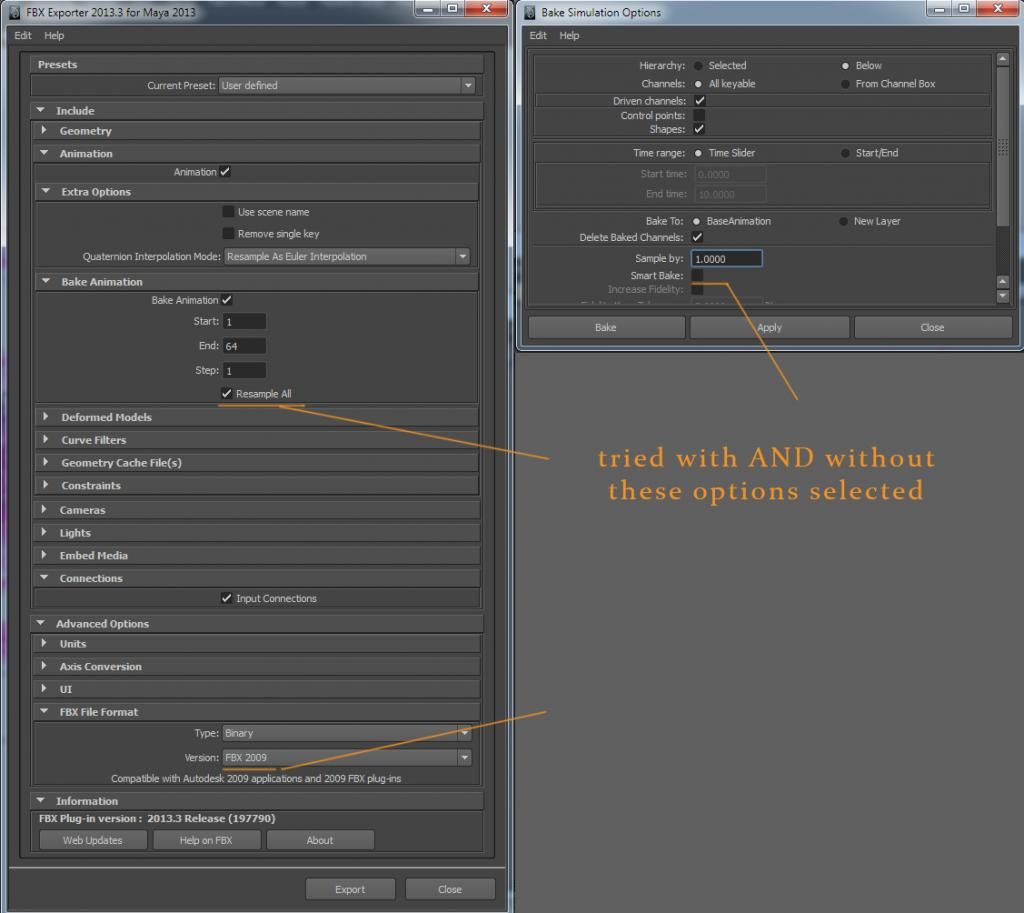Screen dimensions: 1024x913
Task: Choose the Time Slider time range option
Action: [x=698, y=153]
